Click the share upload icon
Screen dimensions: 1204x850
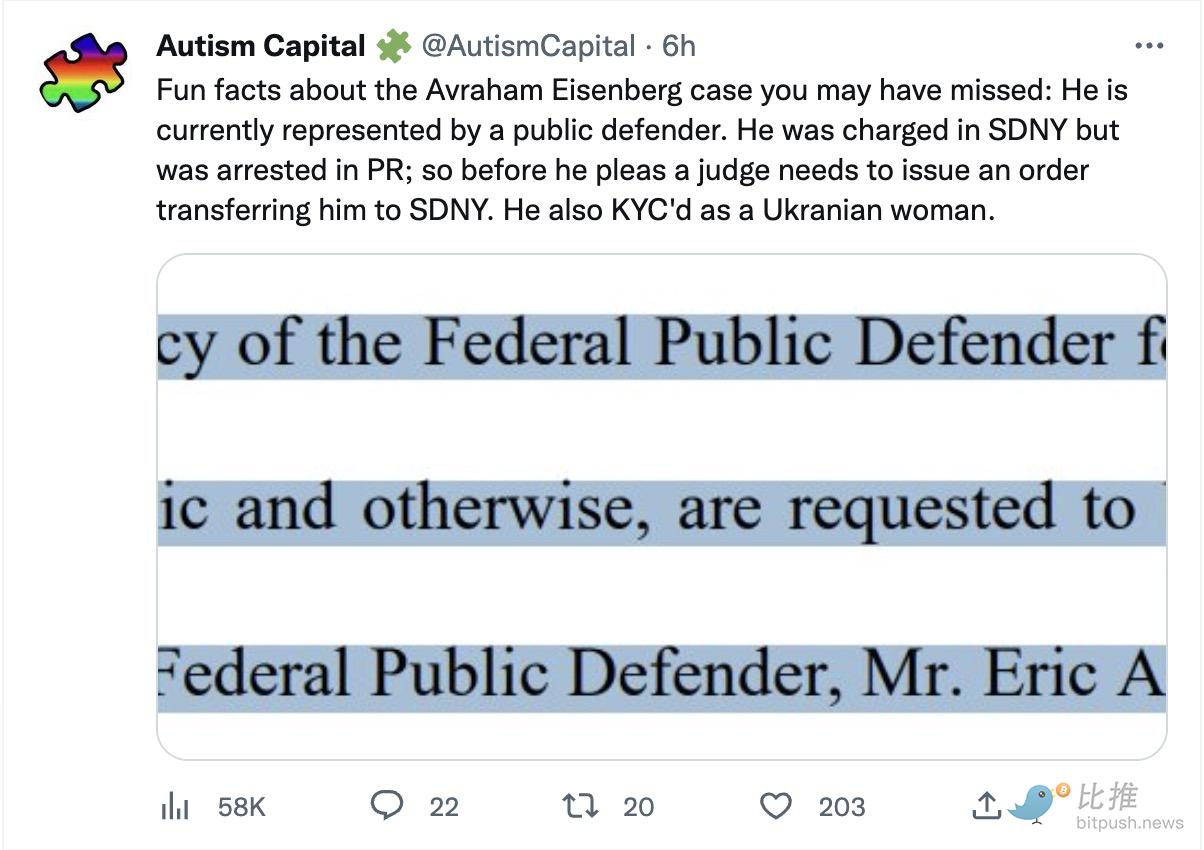(x=986, y=805)
